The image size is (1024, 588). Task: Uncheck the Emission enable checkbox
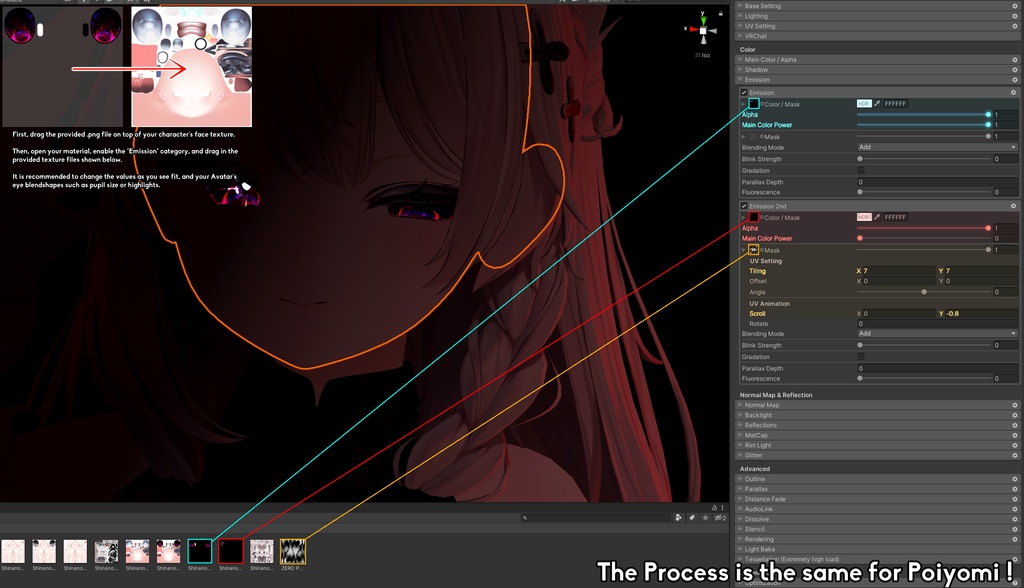(x=744, y=92)
